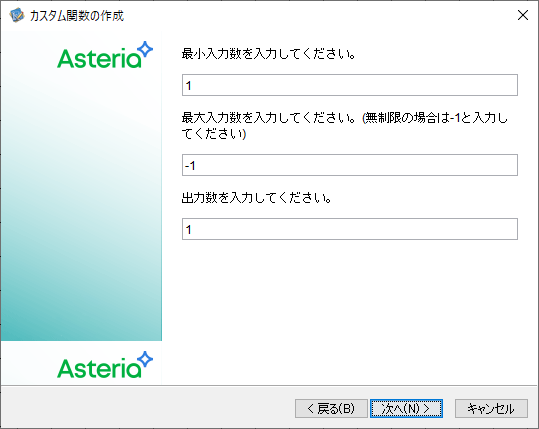Click the upper Asteria logo

click(x=105, y=55)
